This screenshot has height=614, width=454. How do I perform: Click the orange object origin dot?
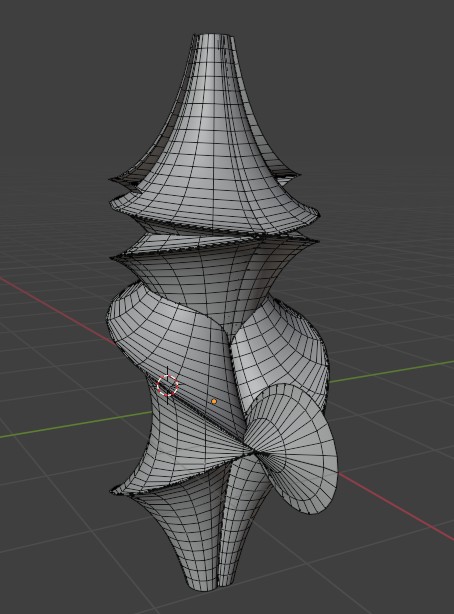click(214, 401)
